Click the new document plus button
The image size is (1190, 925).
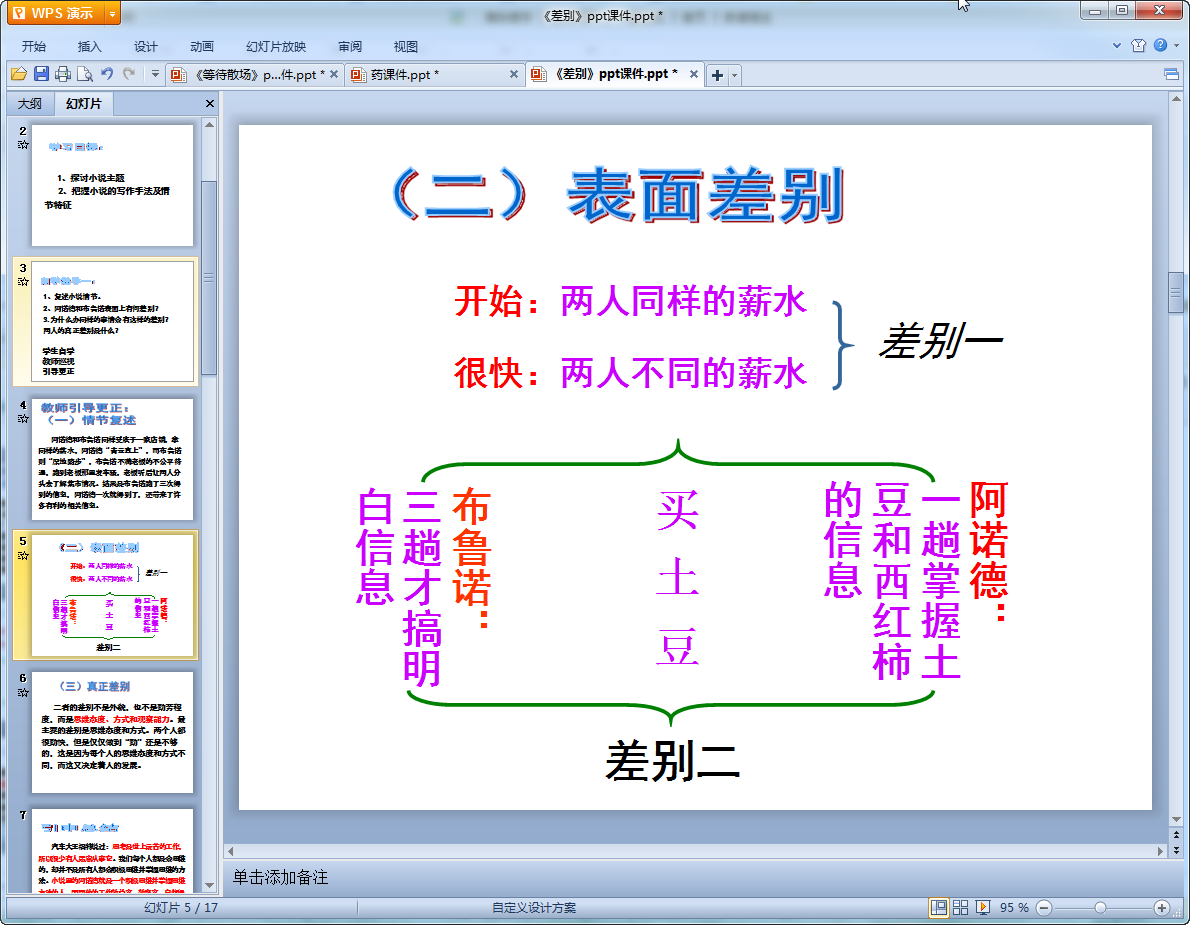pos(717,75)
